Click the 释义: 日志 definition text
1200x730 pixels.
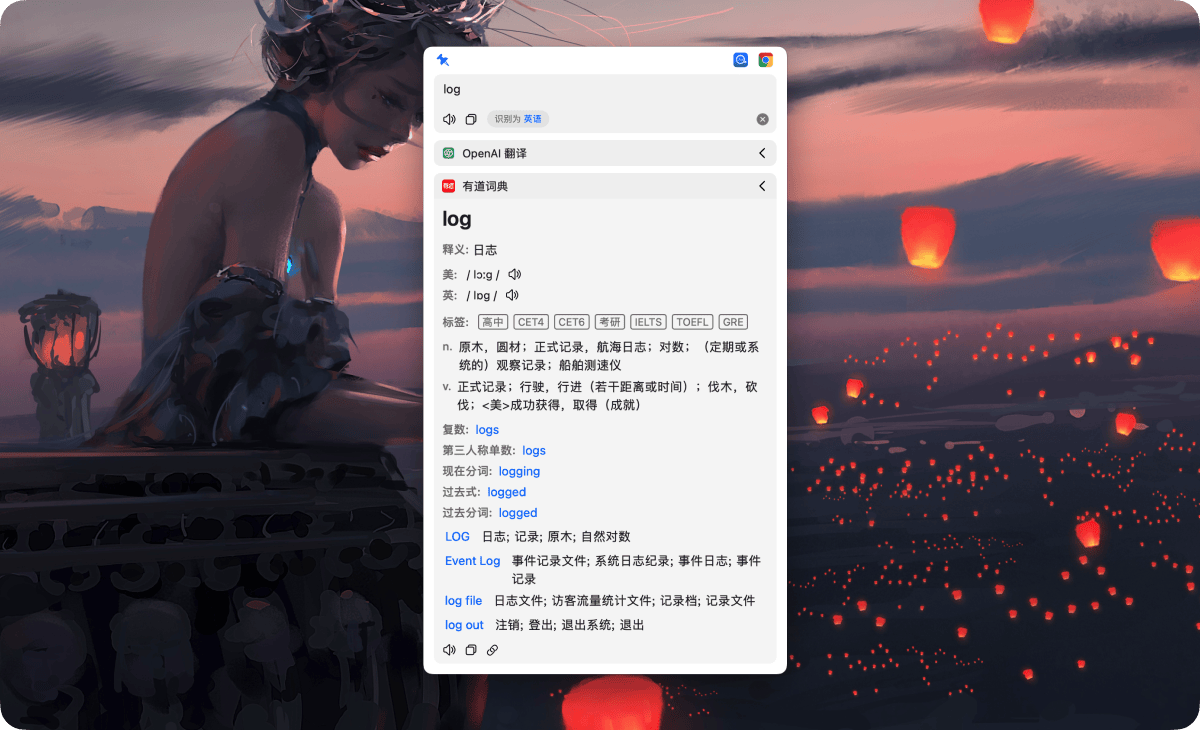(470, 250)
